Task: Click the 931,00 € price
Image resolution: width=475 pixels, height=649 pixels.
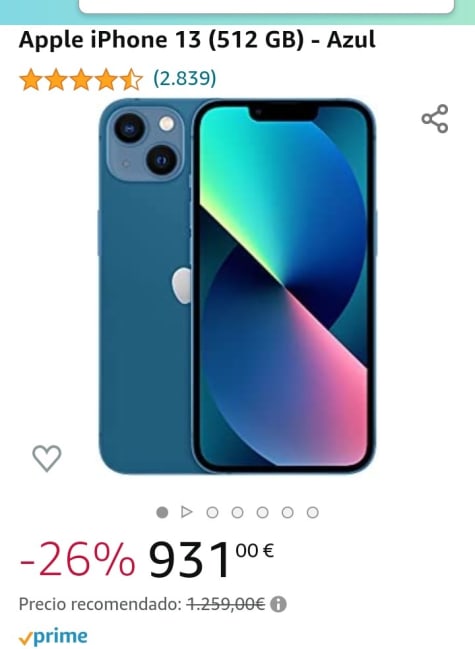Action: click(211, 560)
